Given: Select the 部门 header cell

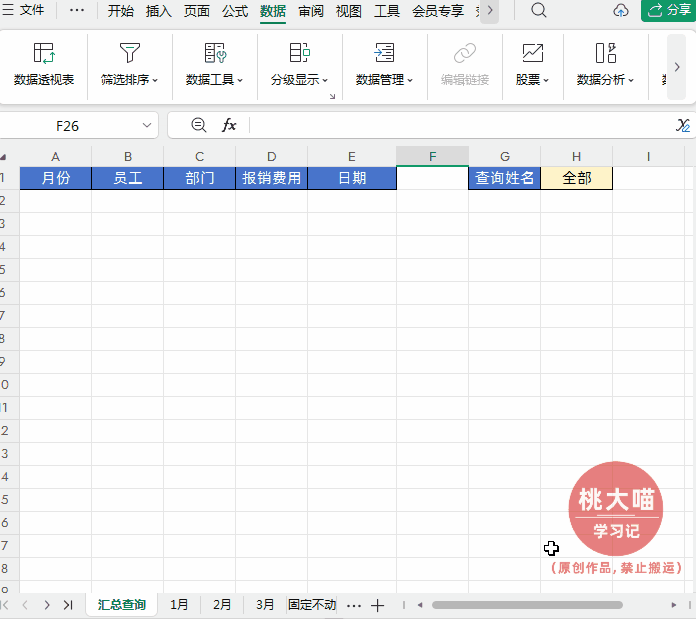Looking at the screenshot, I should (x=200, y=178).
